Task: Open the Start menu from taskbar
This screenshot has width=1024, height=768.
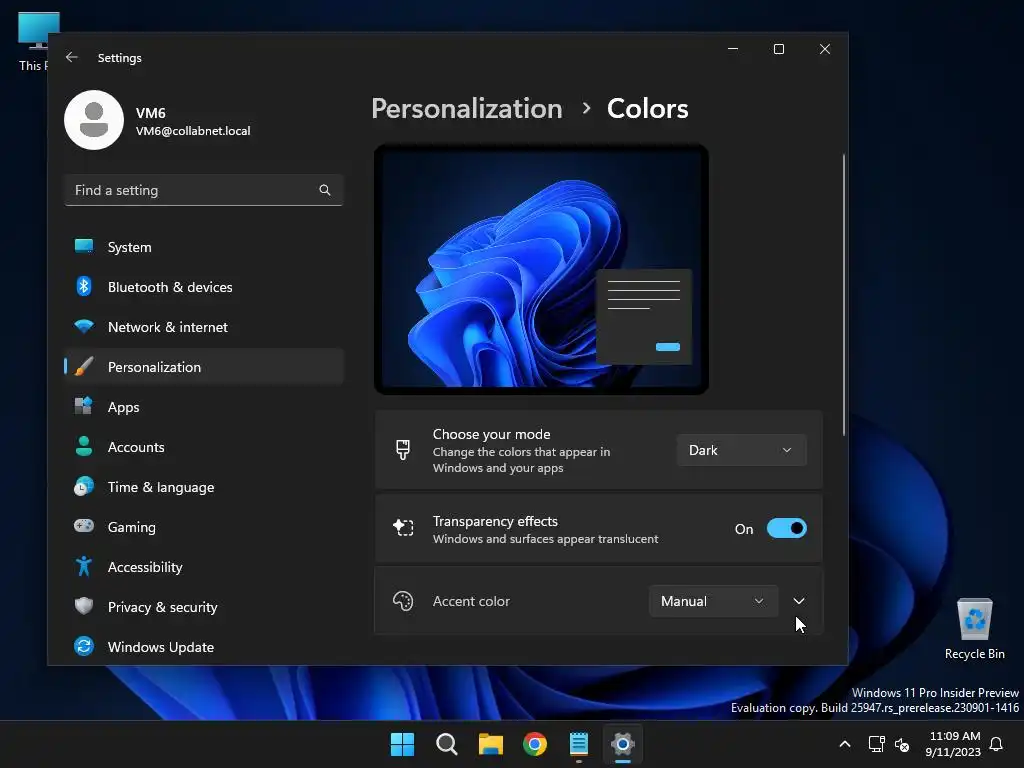Action: 402,744
